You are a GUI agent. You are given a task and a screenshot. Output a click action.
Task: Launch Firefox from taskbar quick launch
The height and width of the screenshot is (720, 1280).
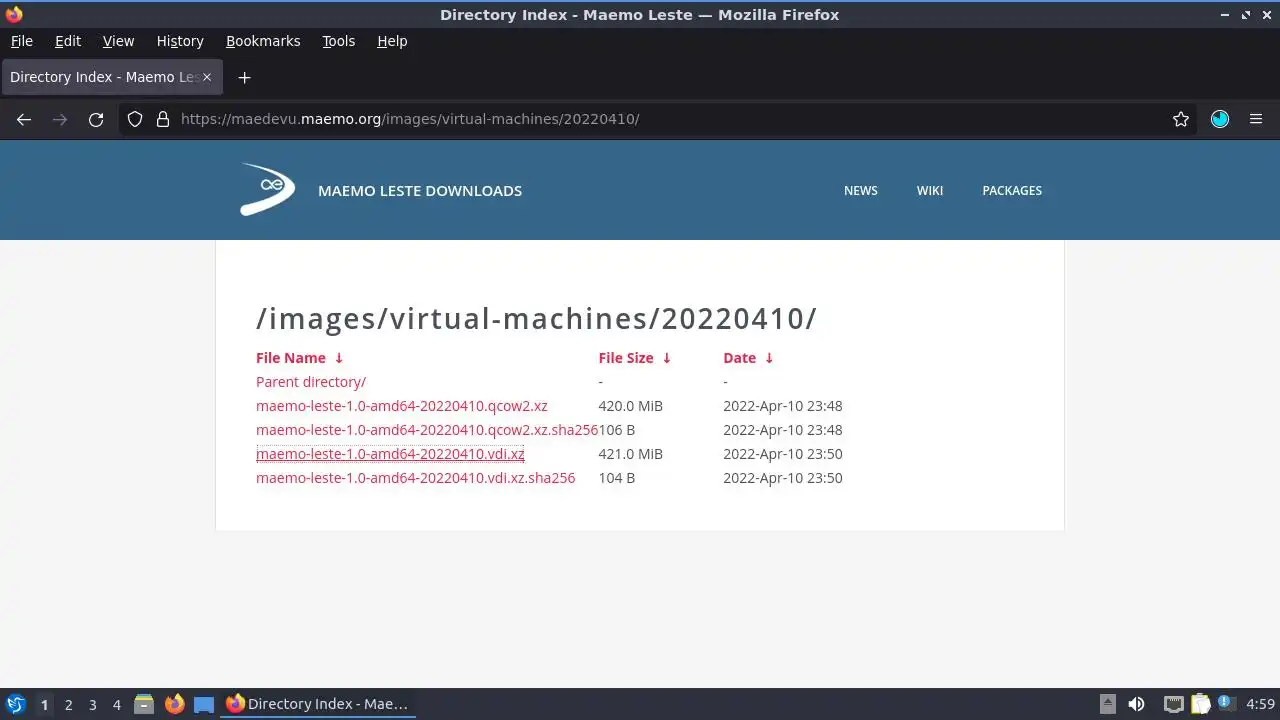[x=174, y=704]
